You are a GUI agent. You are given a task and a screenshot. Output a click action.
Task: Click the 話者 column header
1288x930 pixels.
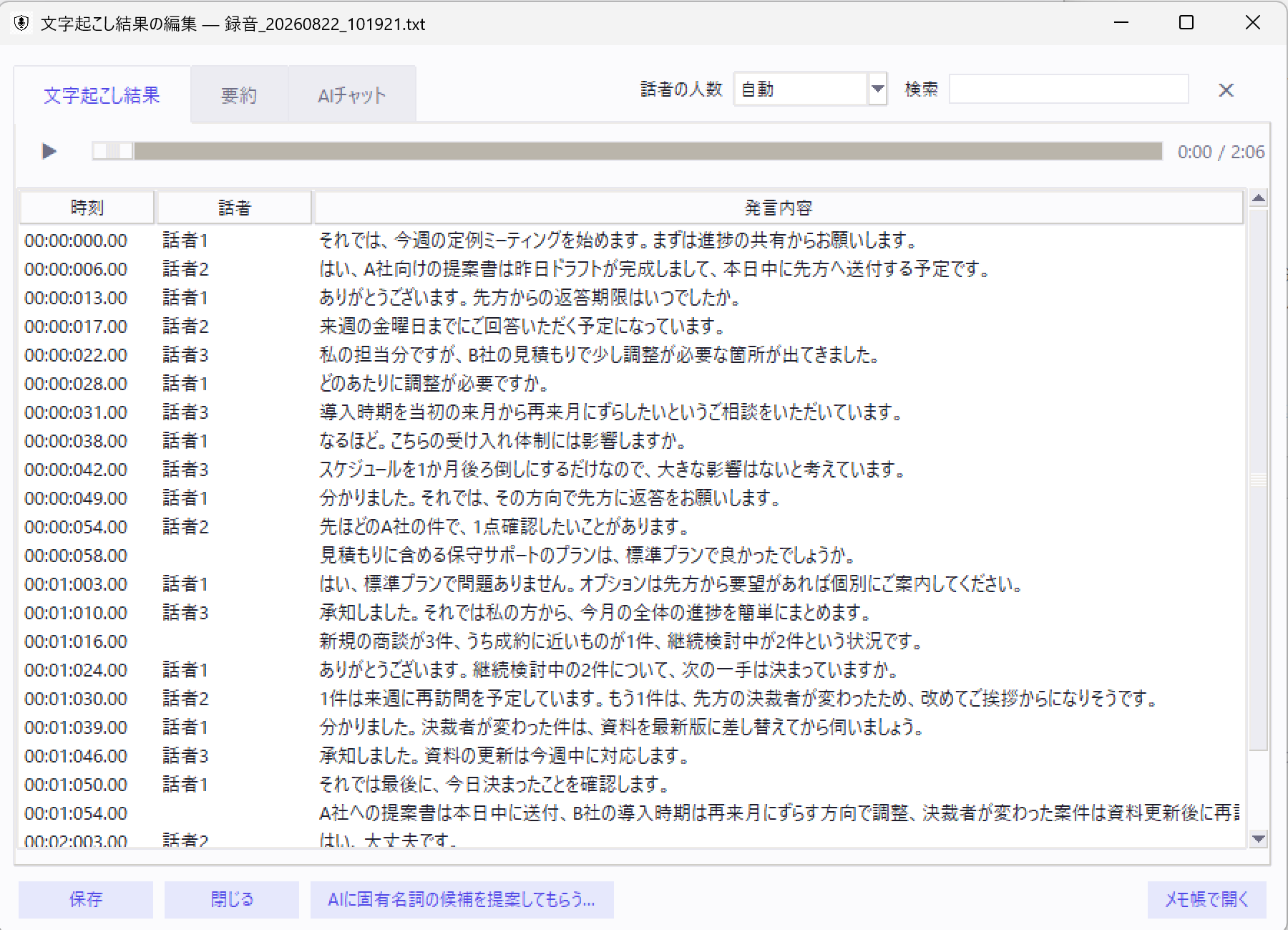pyautogui.click(x=235, y=208)
